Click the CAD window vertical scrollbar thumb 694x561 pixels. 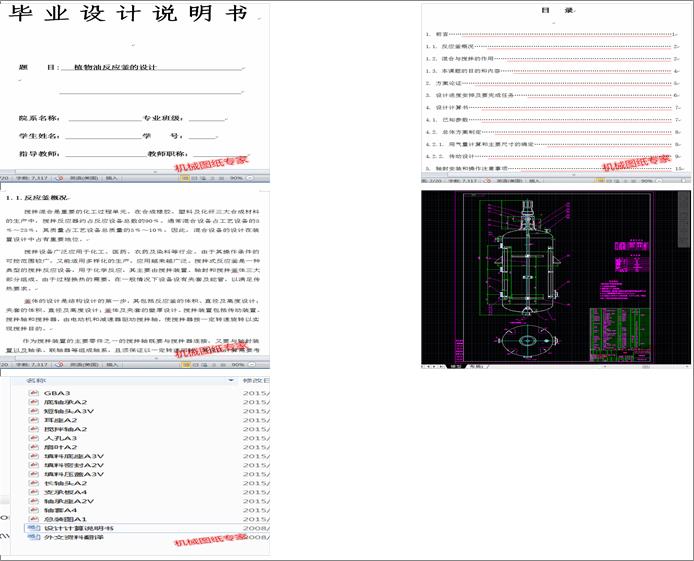click(684, 219)
